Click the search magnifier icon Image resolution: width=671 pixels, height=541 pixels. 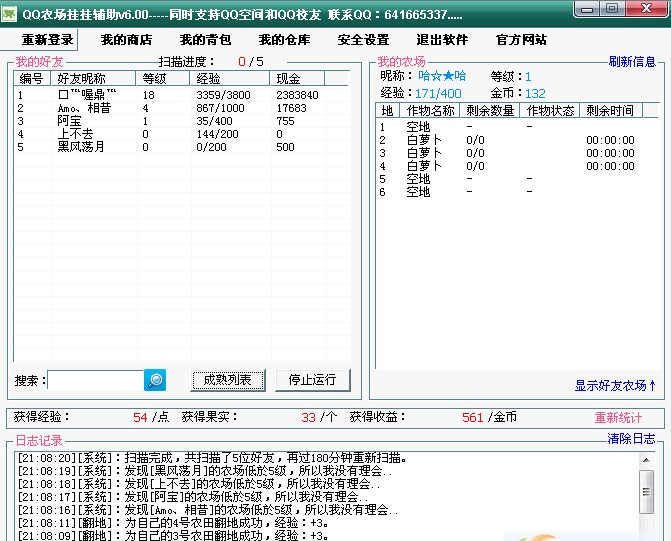tap(155, 380)
